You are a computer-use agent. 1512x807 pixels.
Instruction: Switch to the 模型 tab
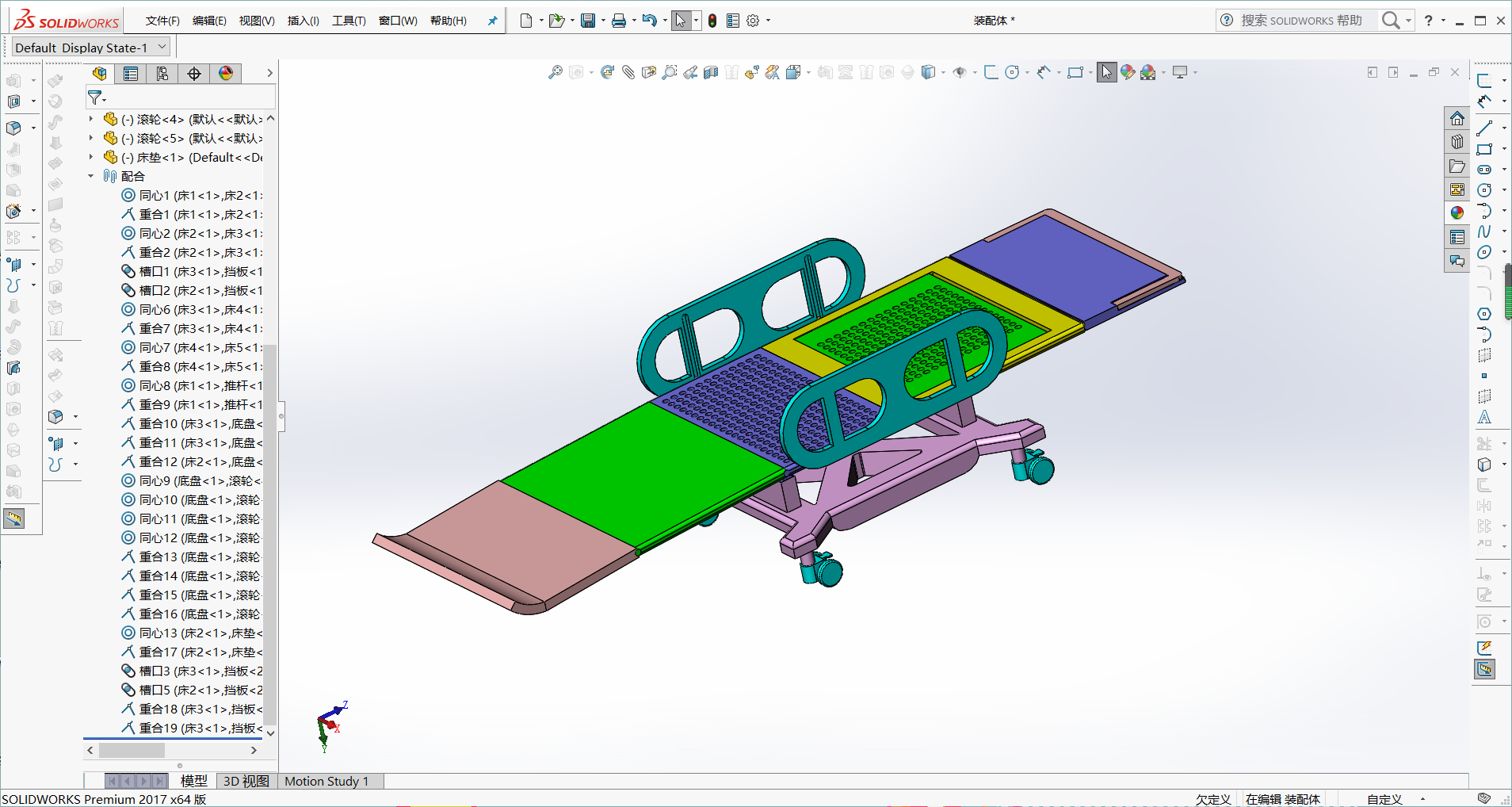pyautogui.click(x=193, y=781)
